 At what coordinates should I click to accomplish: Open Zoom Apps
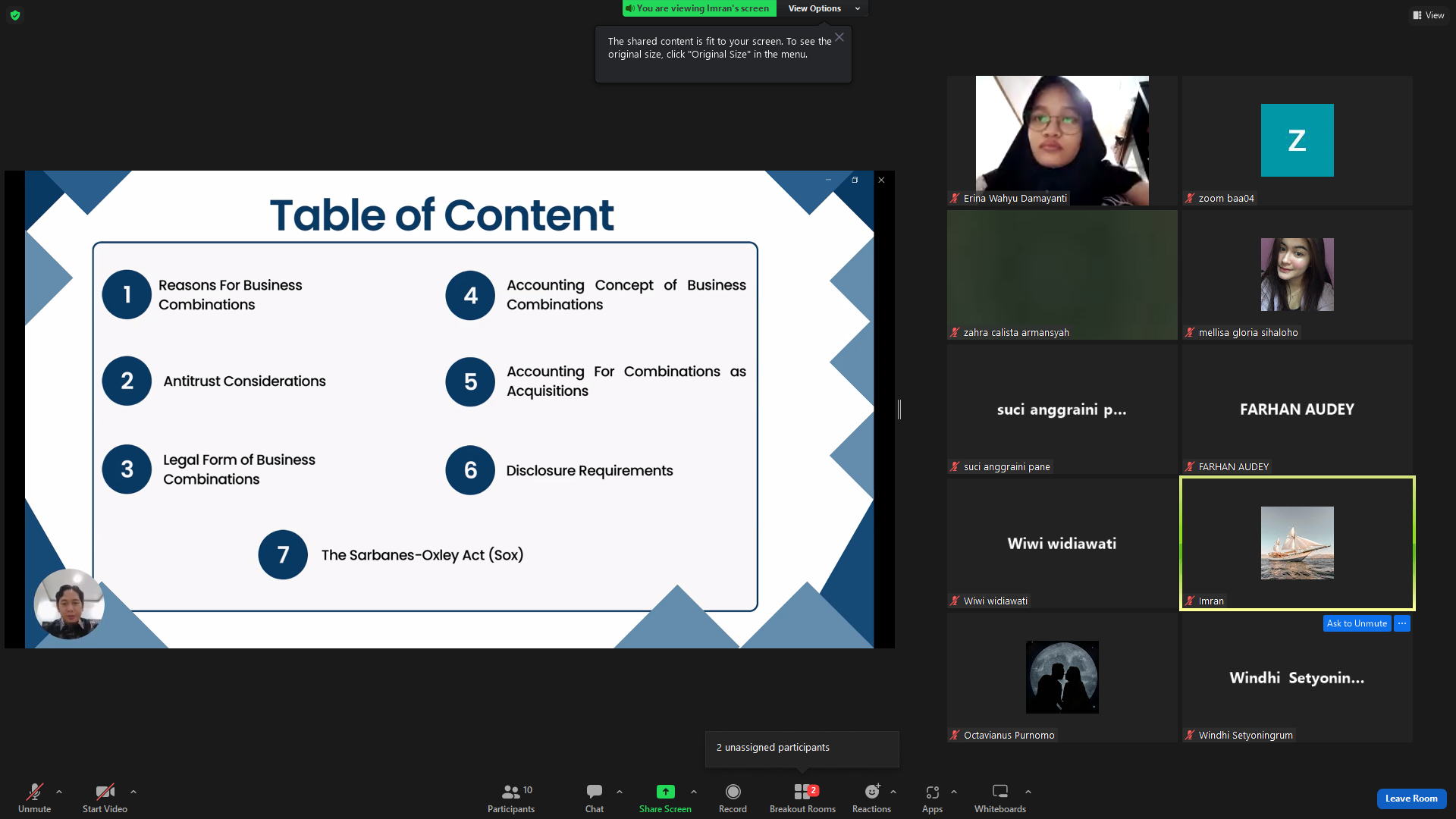coord(933,798)
